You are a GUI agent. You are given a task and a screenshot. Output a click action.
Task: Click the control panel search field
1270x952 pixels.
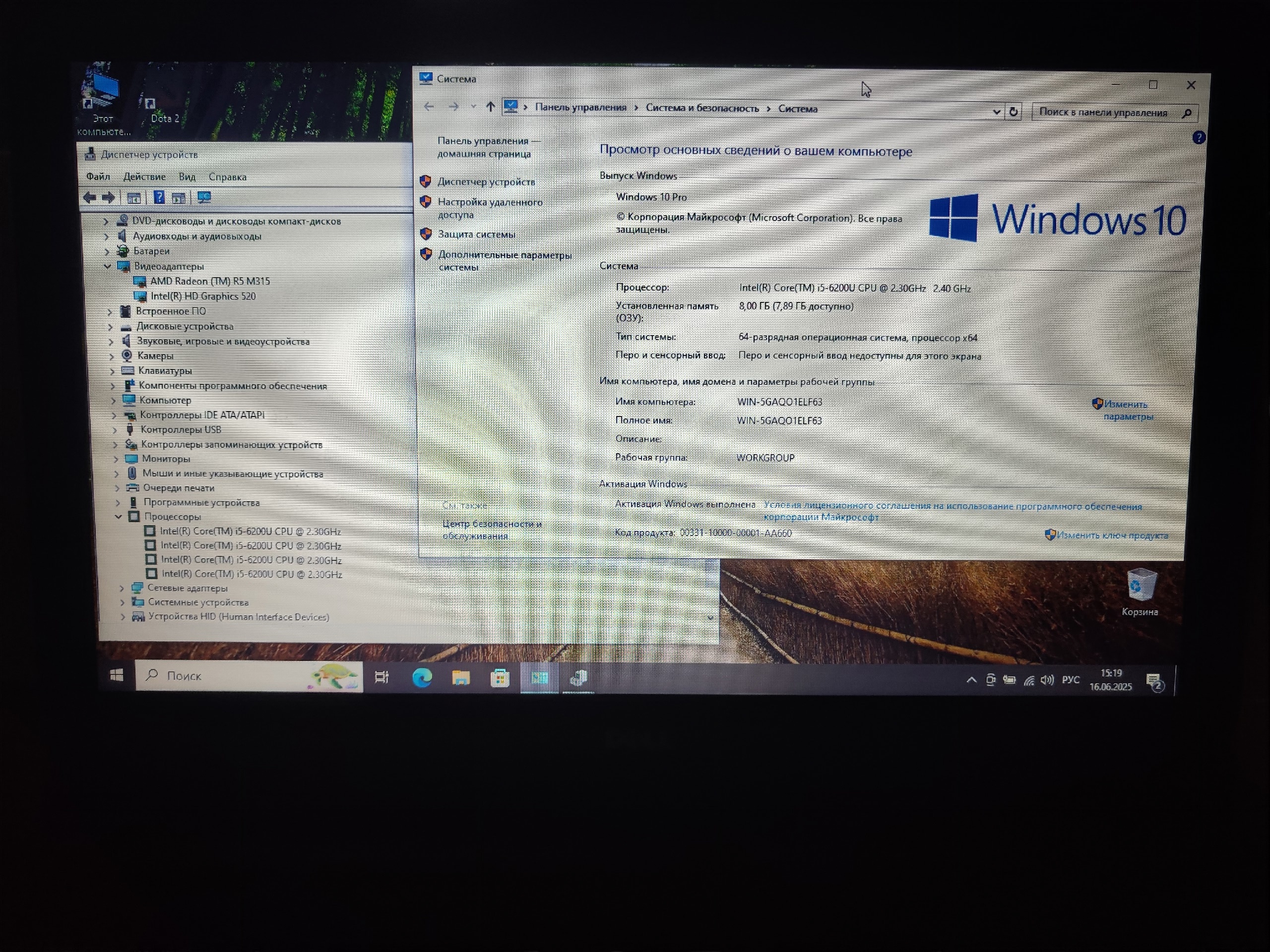(x=1114, y=113)
